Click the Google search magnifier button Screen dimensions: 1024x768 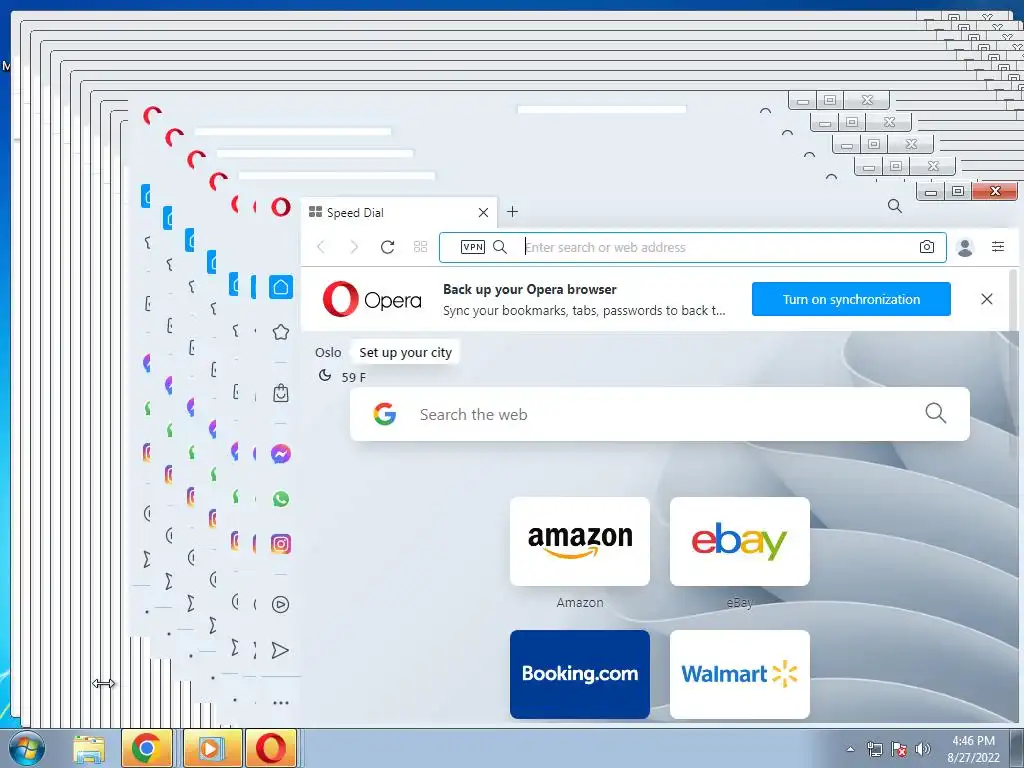coord(936,413)
